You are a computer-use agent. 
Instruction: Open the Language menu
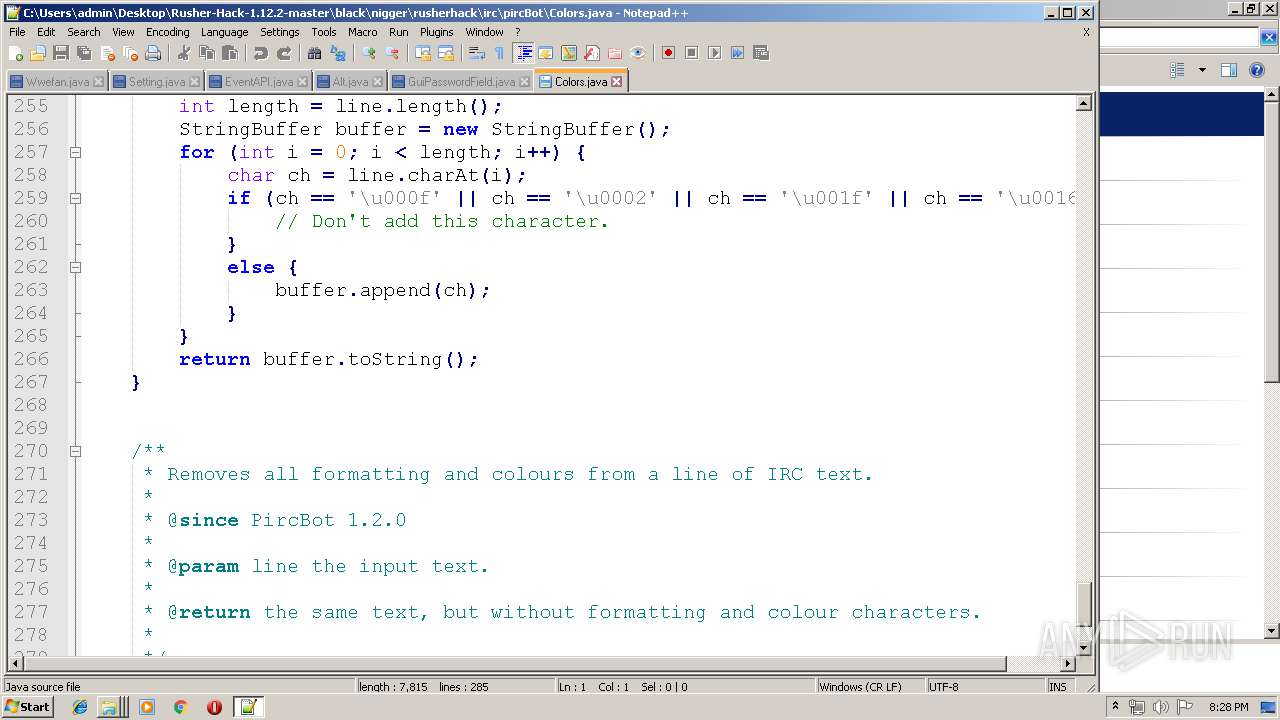[224, 32]
